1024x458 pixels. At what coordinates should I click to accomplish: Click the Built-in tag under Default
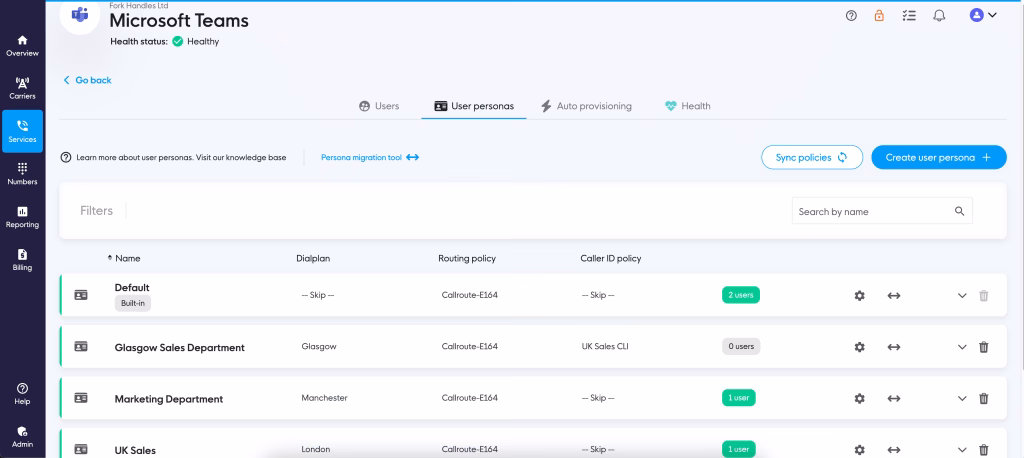tap(133, 304)
